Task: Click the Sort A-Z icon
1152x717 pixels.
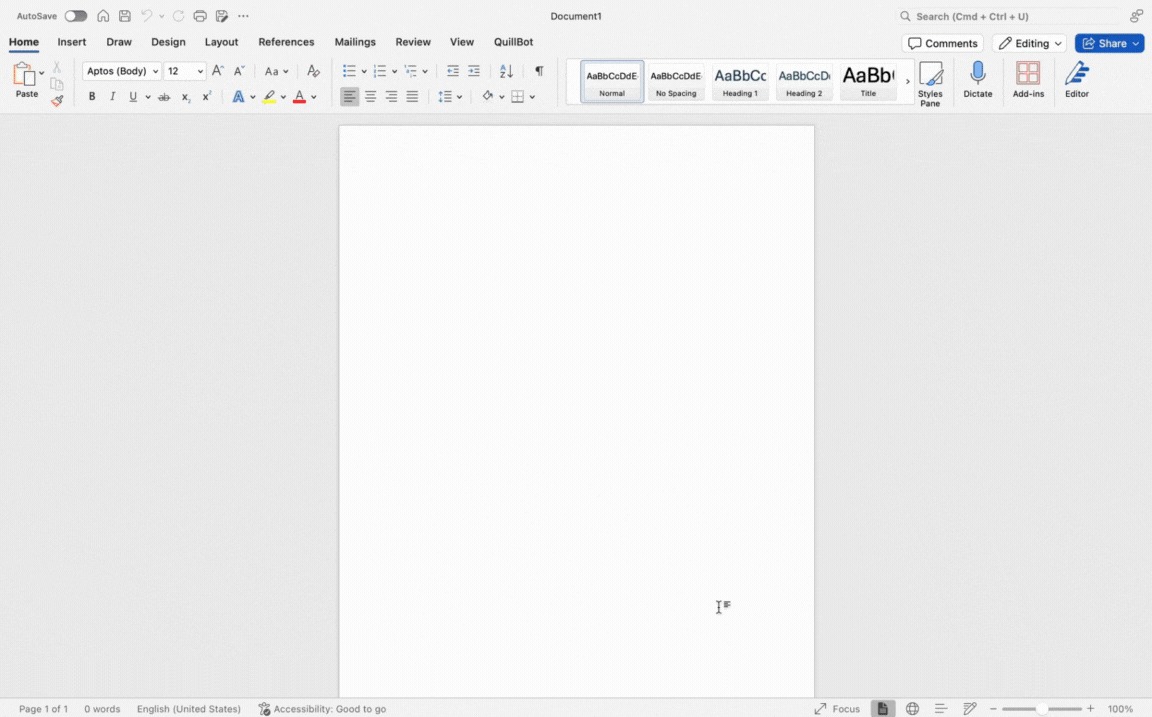Action: 506,71
